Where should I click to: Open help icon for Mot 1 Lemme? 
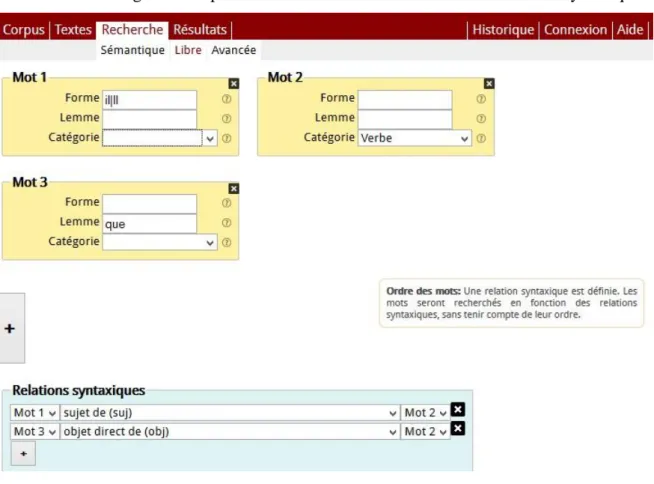click(226, 118)
